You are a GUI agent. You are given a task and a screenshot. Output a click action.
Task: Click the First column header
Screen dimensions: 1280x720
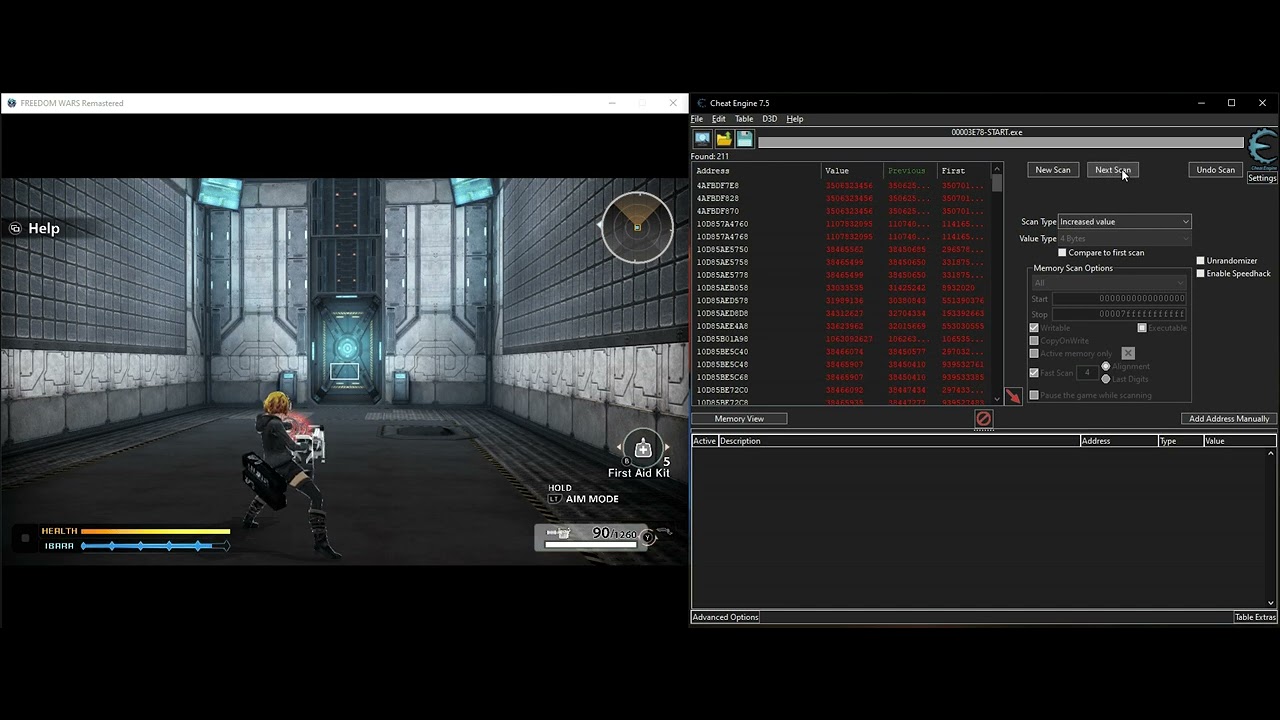pos(964,171)
